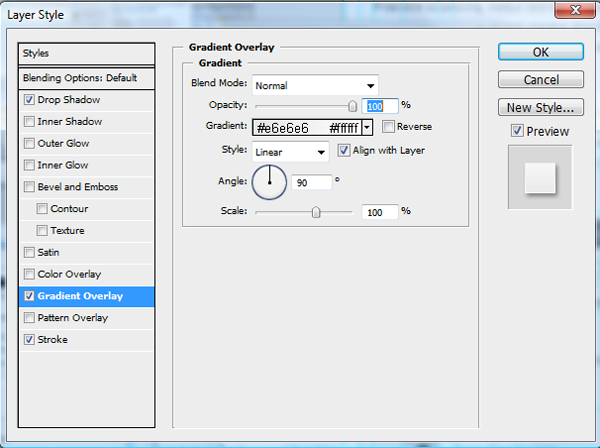Click the Scale value field
Viewport: 600px width, 448px height.
coord(380,212)
